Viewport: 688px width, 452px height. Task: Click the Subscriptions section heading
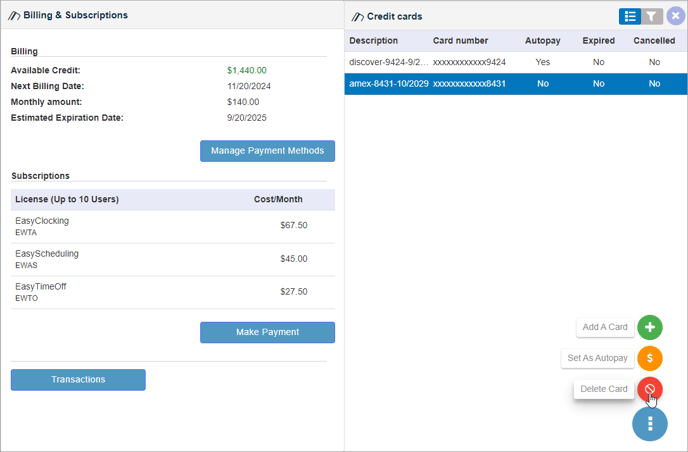point(40,176)
